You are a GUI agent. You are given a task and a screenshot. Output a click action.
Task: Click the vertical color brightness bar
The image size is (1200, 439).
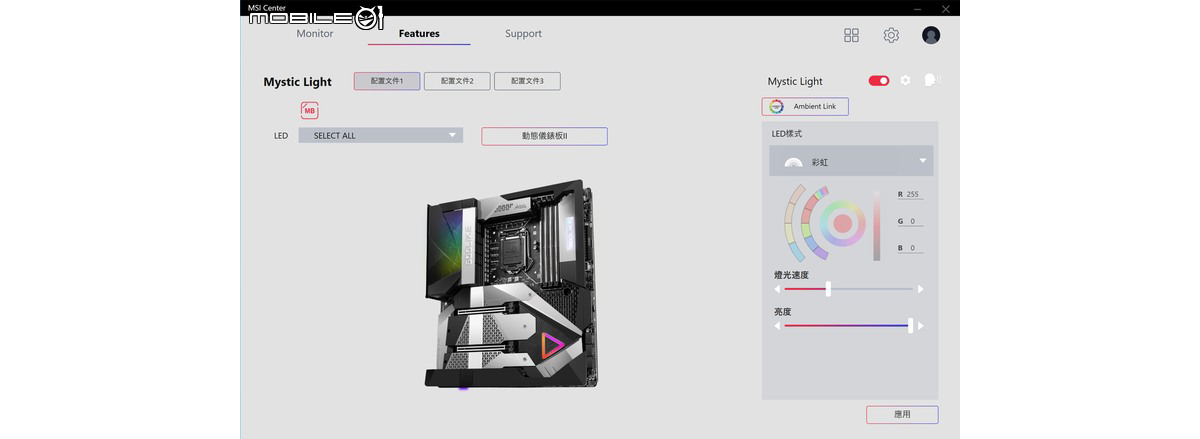click(x=877, y=225)
